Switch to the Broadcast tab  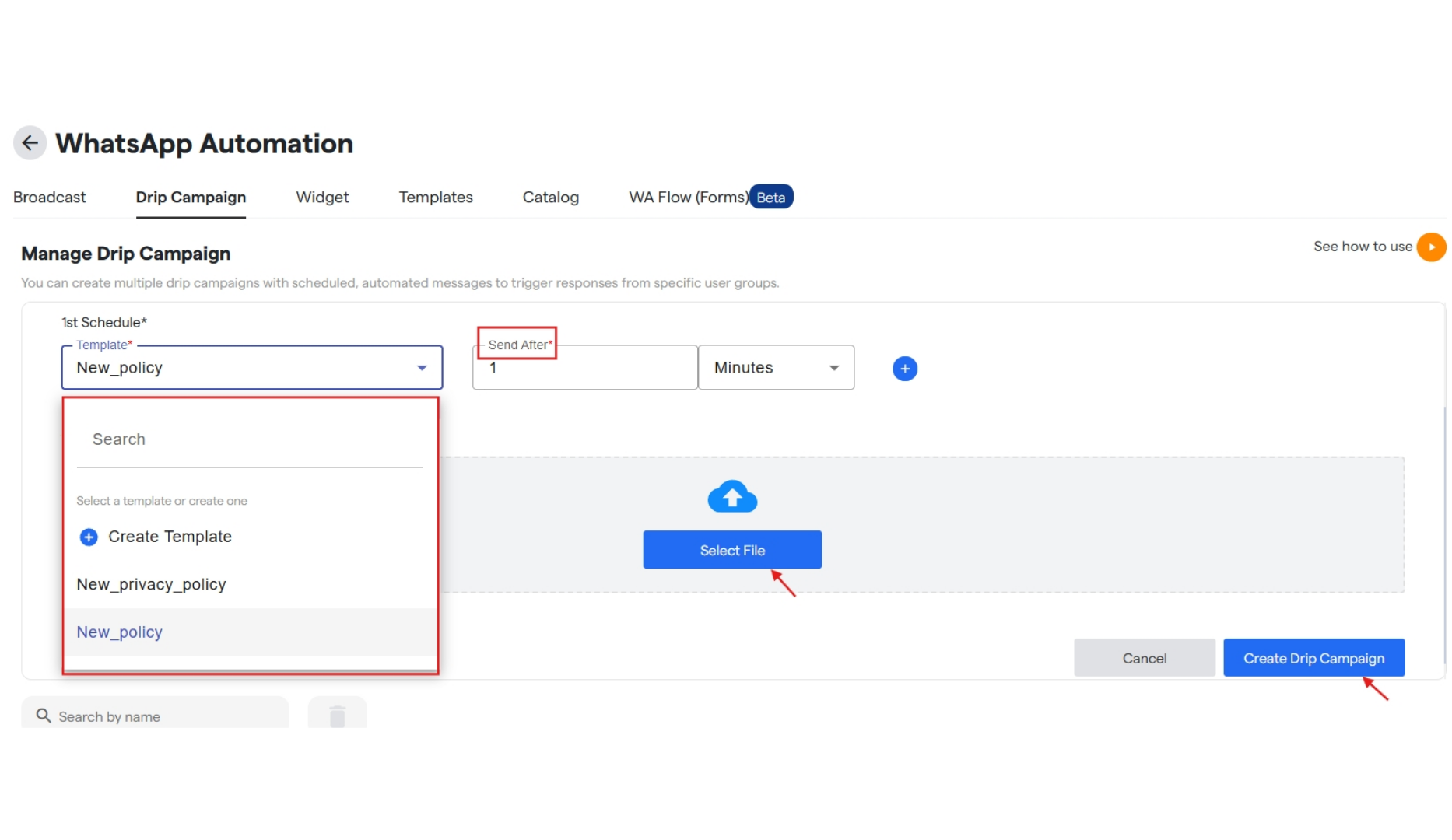[x=49, y=198]
